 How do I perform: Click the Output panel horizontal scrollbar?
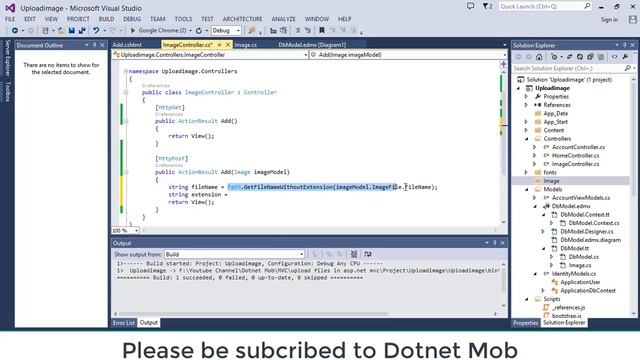[x=253, y=314]
